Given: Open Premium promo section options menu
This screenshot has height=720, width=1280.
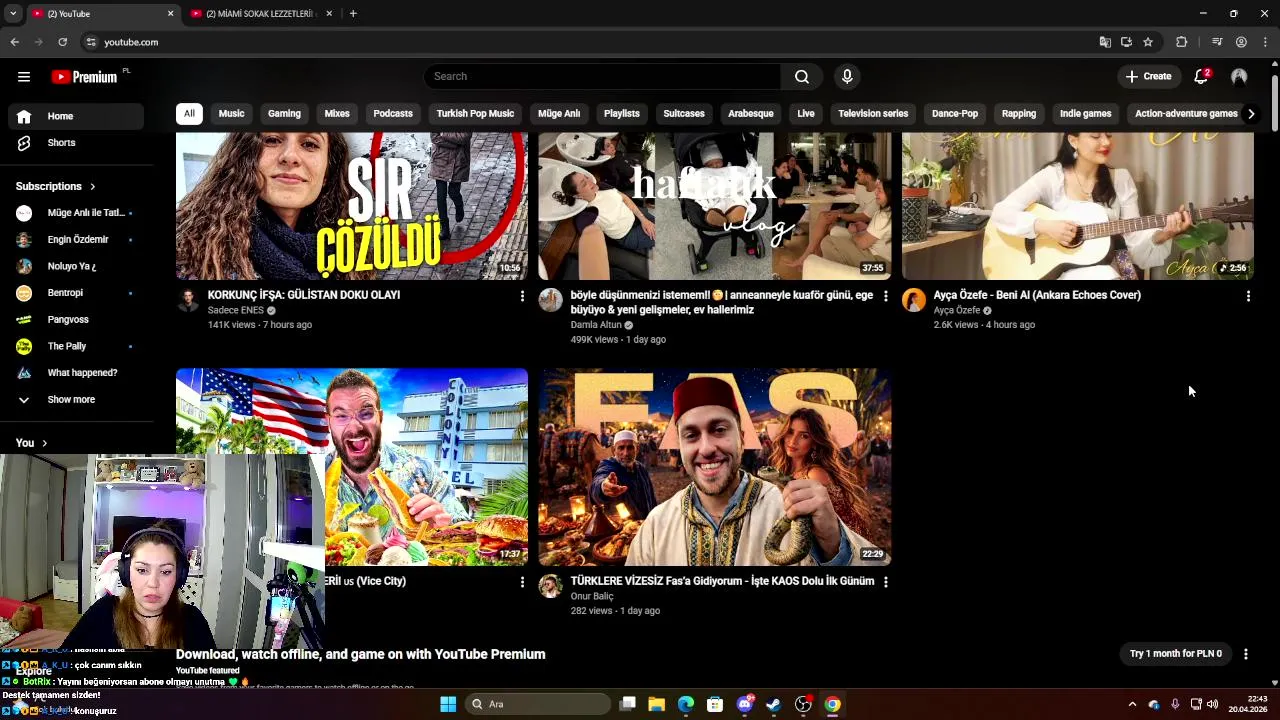Looking at the screenshot, I should (1246, 654).
